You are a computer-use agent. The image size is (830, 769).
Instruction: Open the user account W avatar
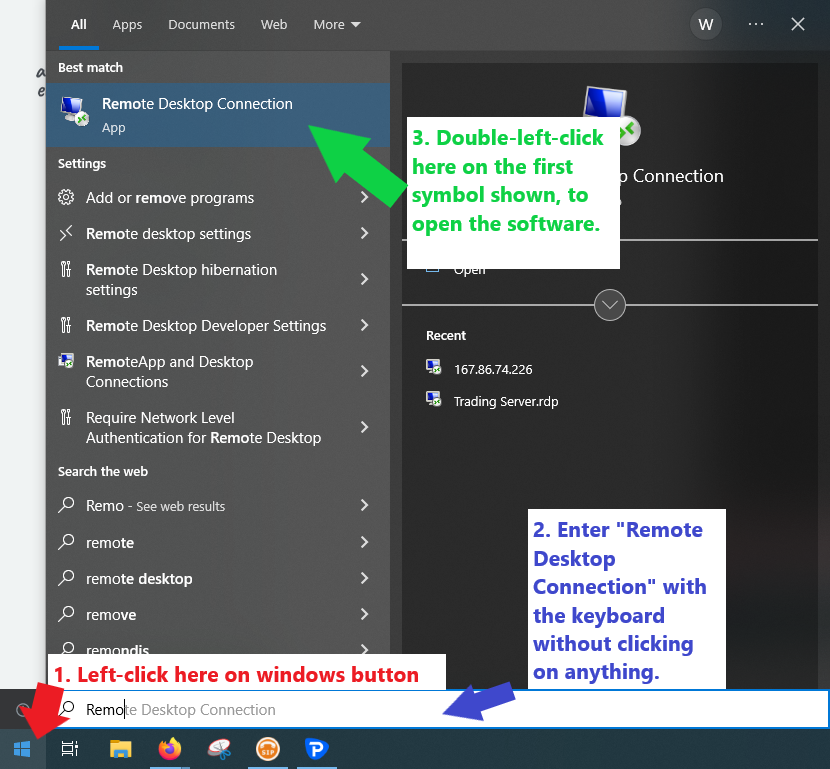pos(706,24)
